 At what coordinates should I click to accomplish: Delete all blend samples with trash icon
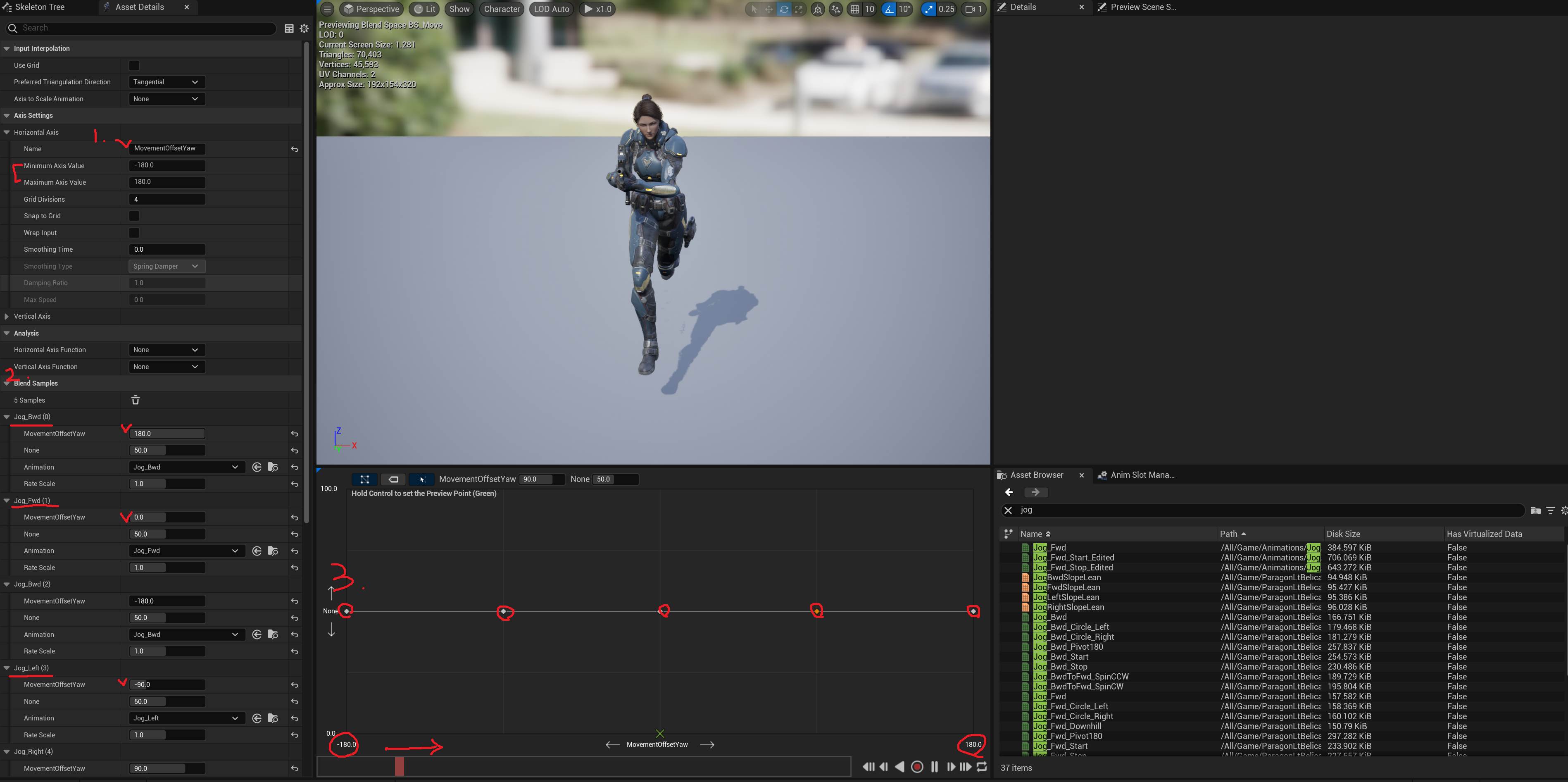click(x=135, y=400)
